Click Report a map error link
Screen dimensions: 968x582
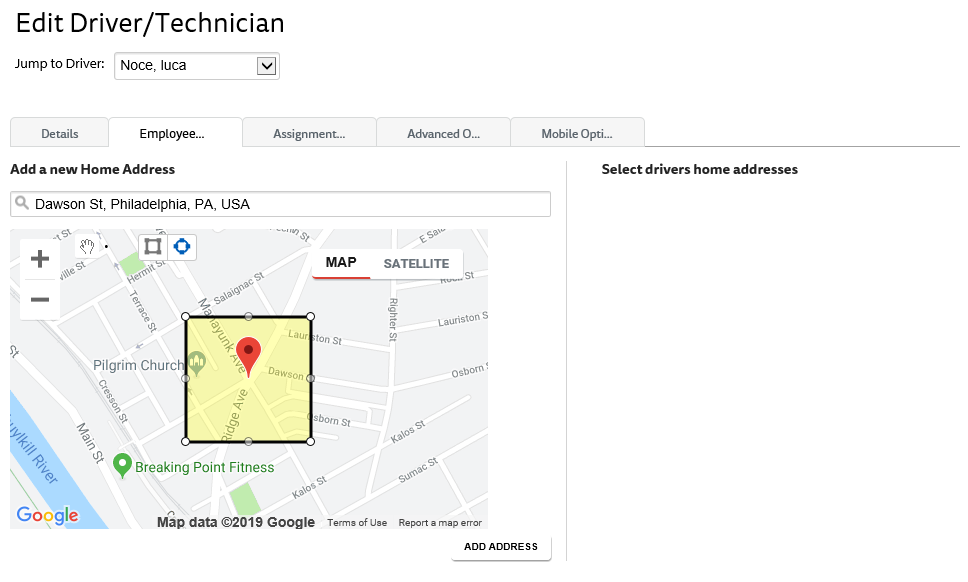point(440,523)
